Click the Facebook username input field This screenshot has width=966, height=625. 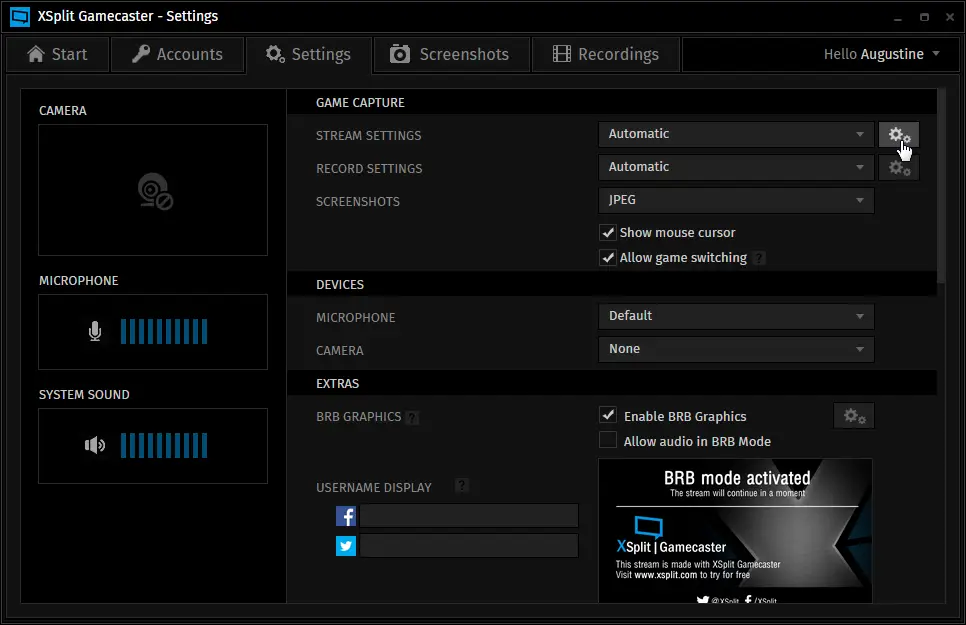[469, 516]
